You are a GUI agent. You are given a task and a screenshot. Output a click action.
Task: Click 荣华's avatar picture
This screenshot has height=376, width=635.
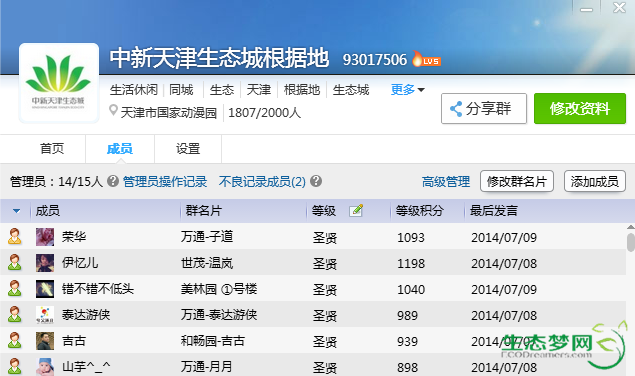pyautogui.click(x=45, y=237)
